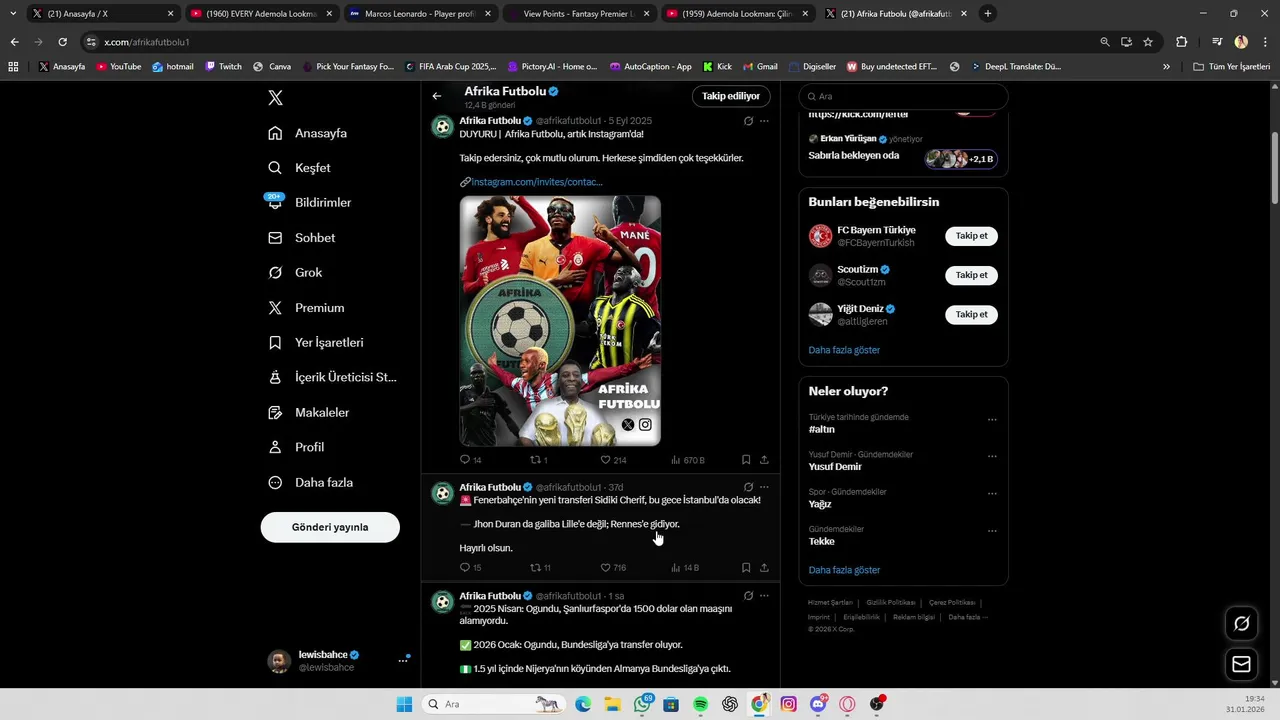1280x720 pixels.
Task: Click Daha fazla göster under suggestions
Action: click(844, 350)
